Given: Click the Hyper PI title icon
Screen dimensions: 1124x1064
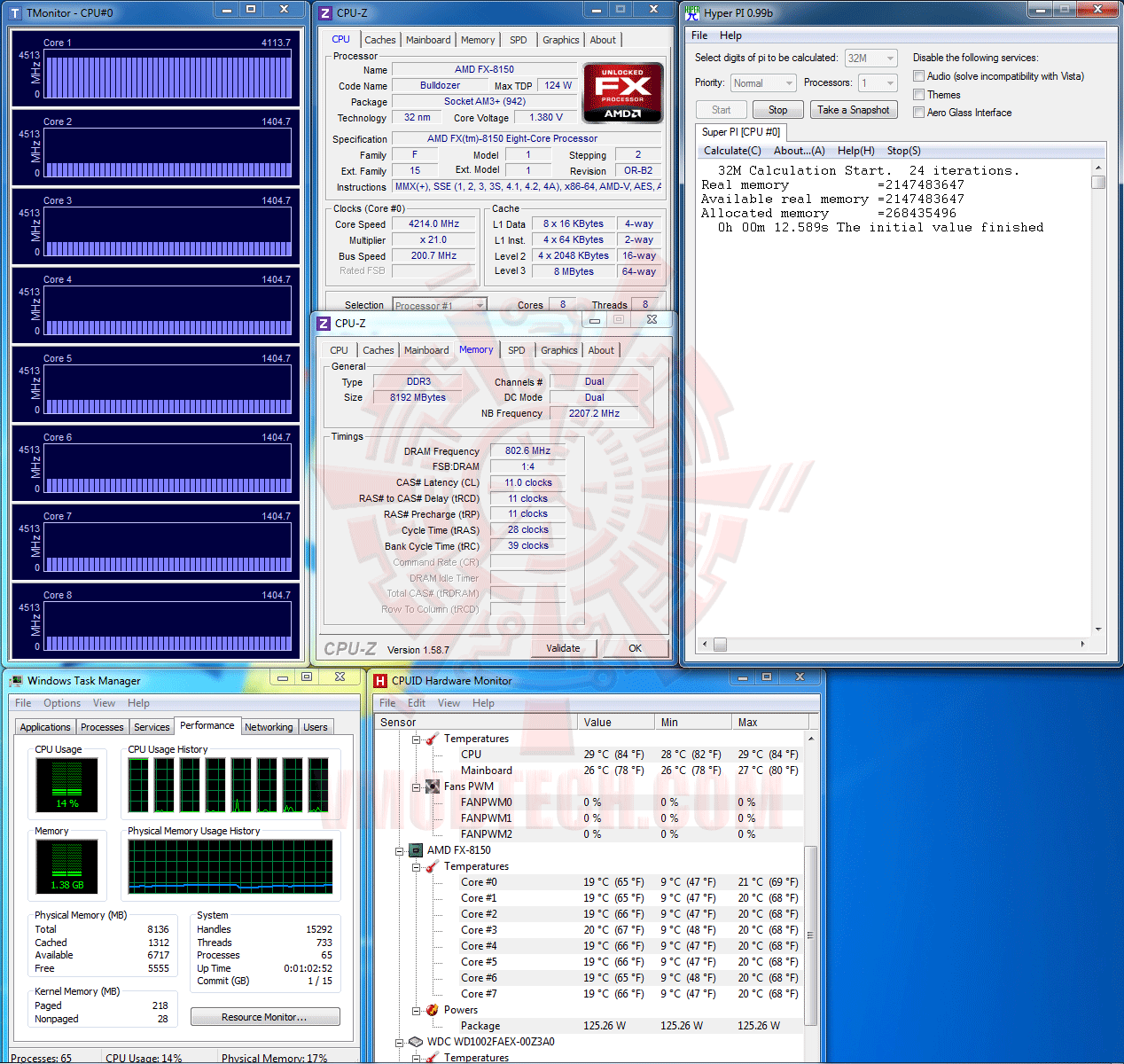Looking at the screenshot, I should pyautogui.click(x=692, y=12).
